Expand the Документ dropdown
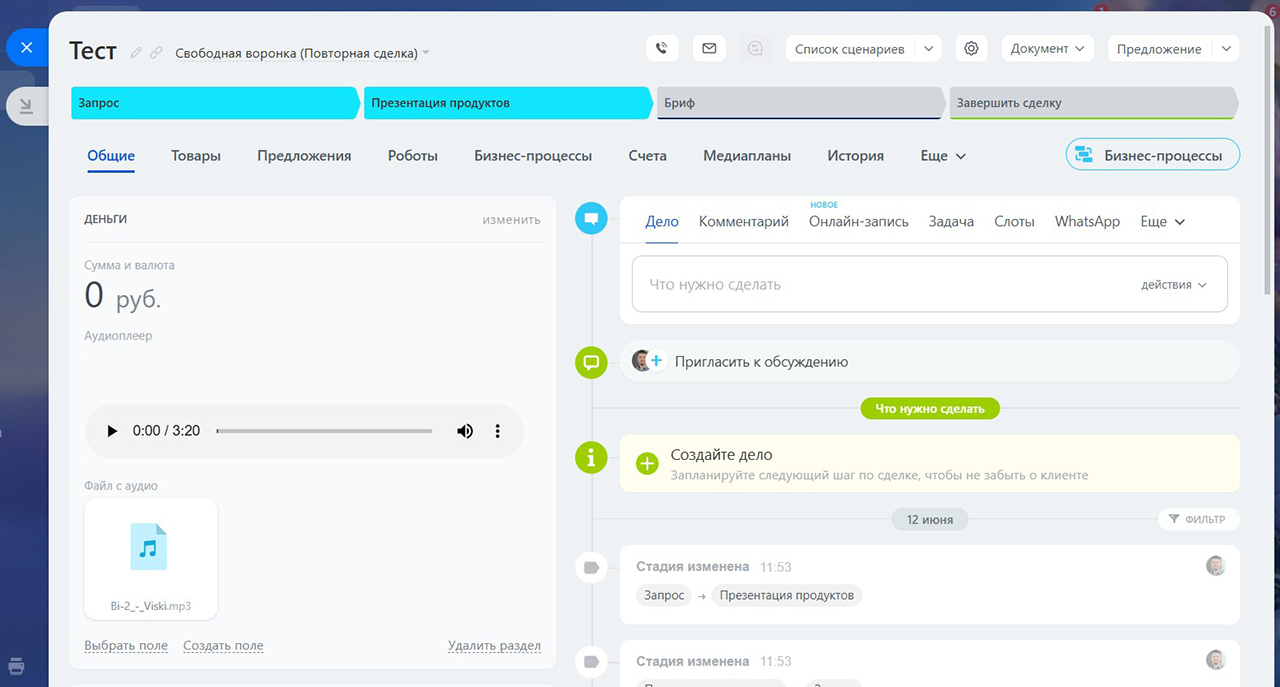This screenshot has width=1280, height=687. [x=1047, y=48]
